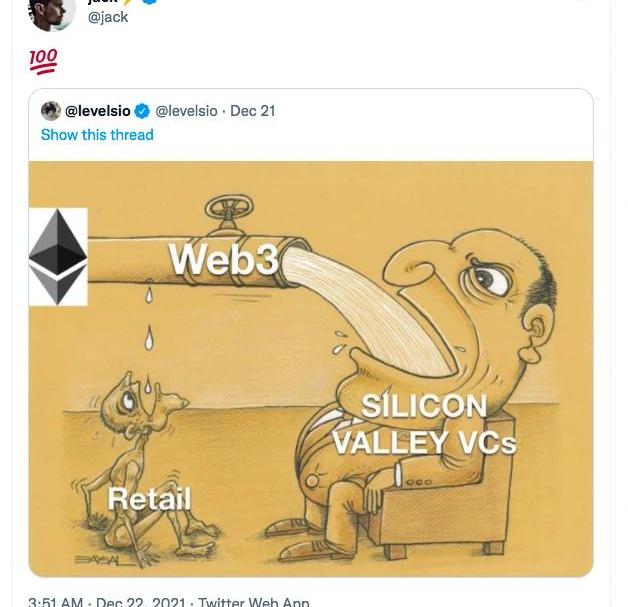Click the SILICON VALLEY VCs caption
Screen dimensions: 628x607
(424, 424)
